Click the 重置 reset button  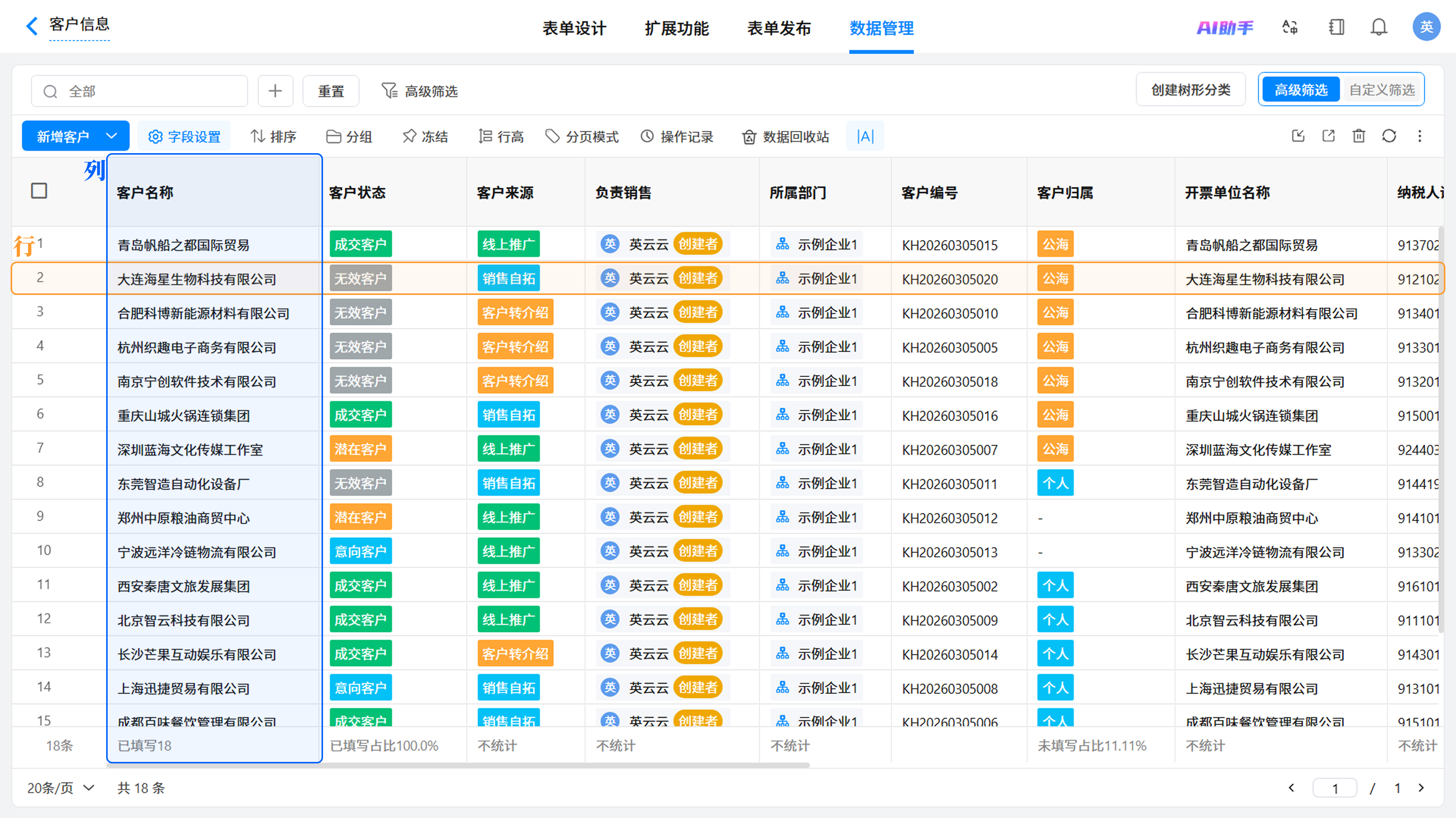pyautogui.click(x=331, y=91)
